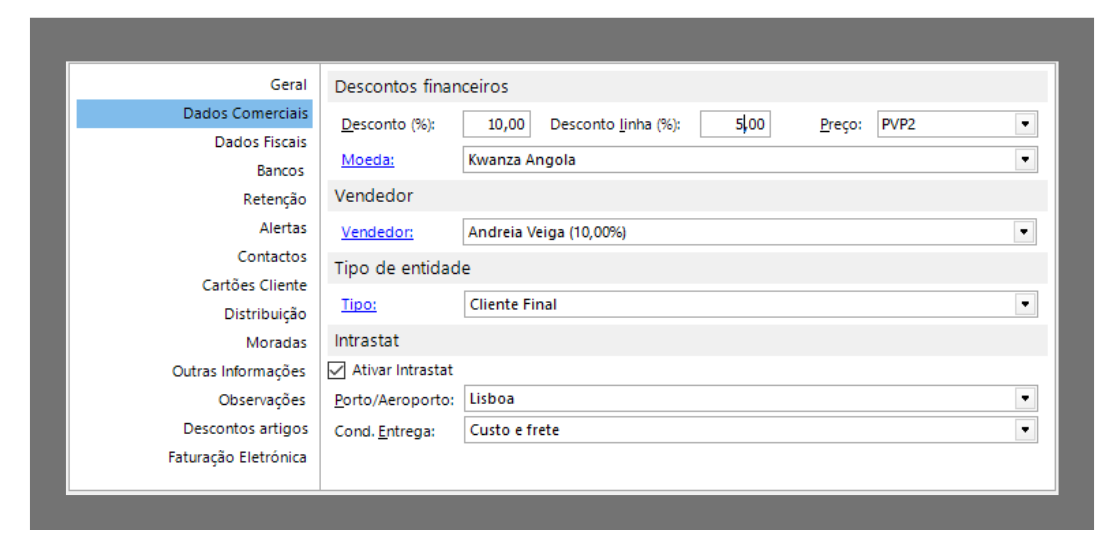Follow the Vendedor link label
This screenshot has width=1115, height=549.
pos(377,233)
